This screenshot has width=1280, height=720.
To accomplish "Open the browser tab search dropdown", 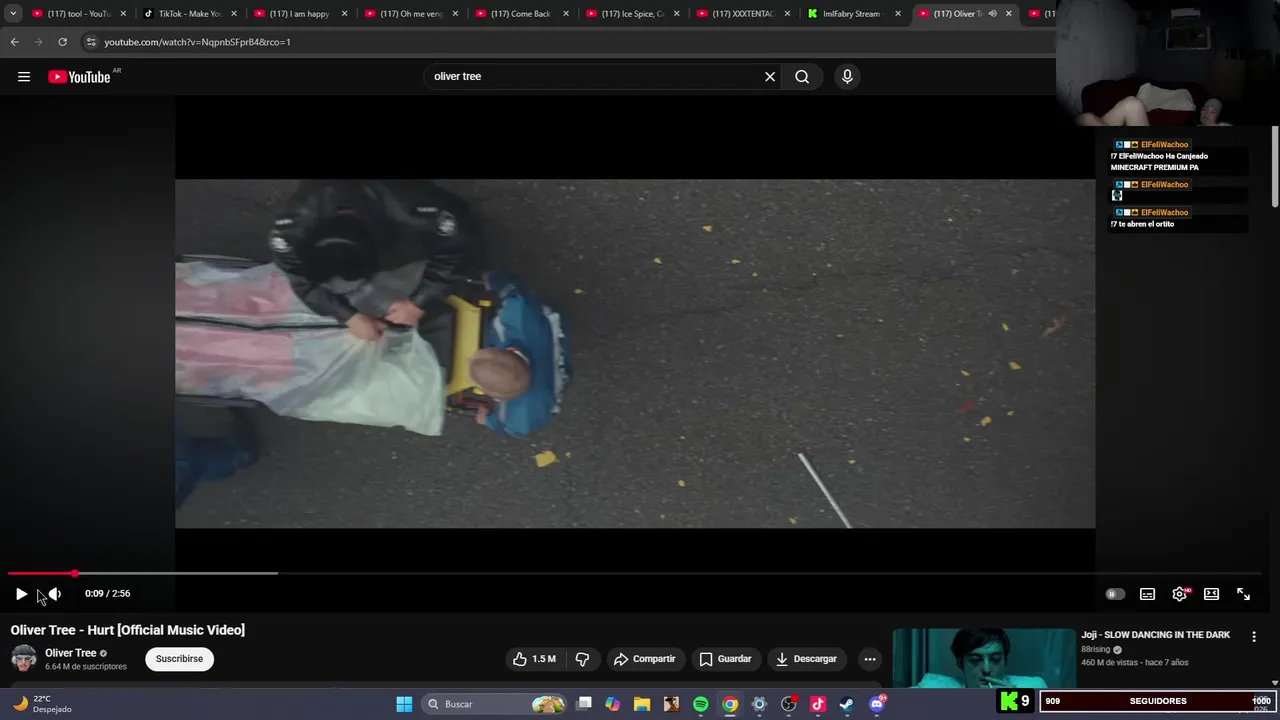I will tap(13, 14).
